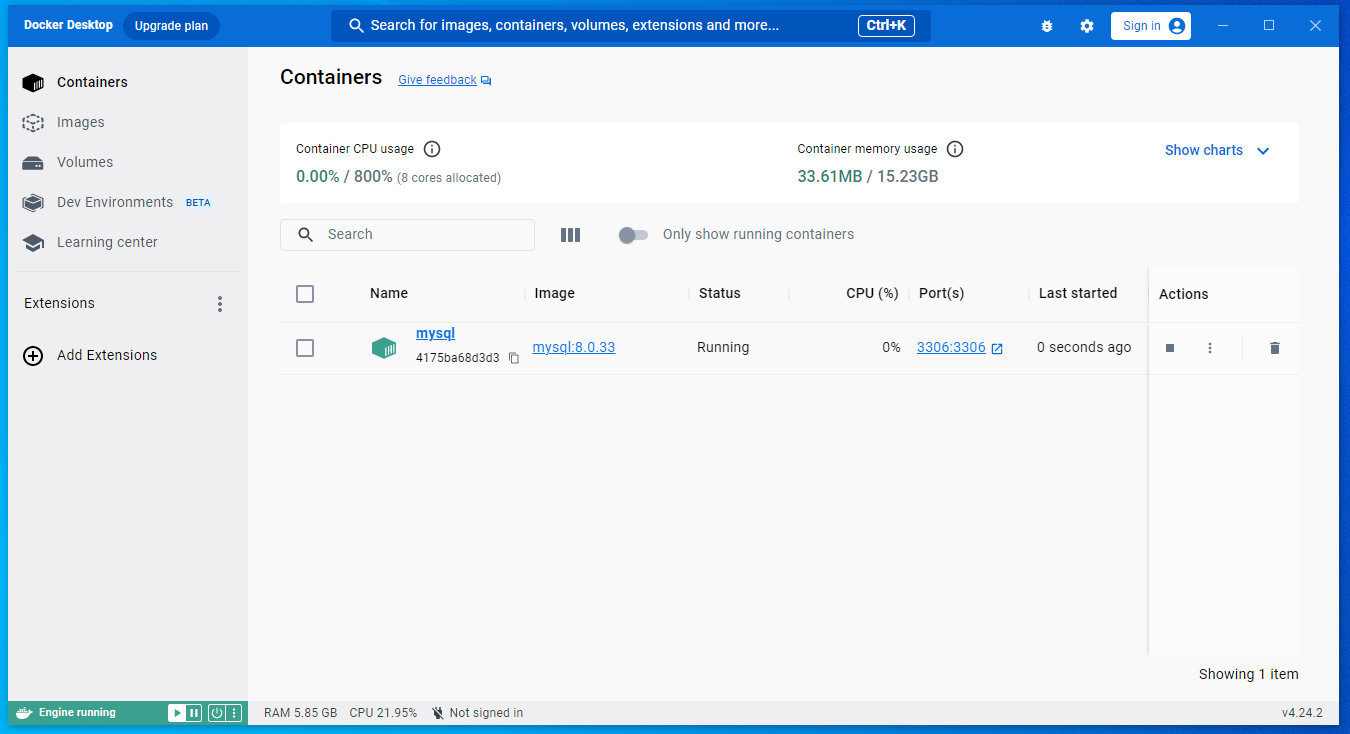Viewport: 1350px width, 734px height.
Task: Open the mysql:8.0.33 image link
Action: pos(574,348)
